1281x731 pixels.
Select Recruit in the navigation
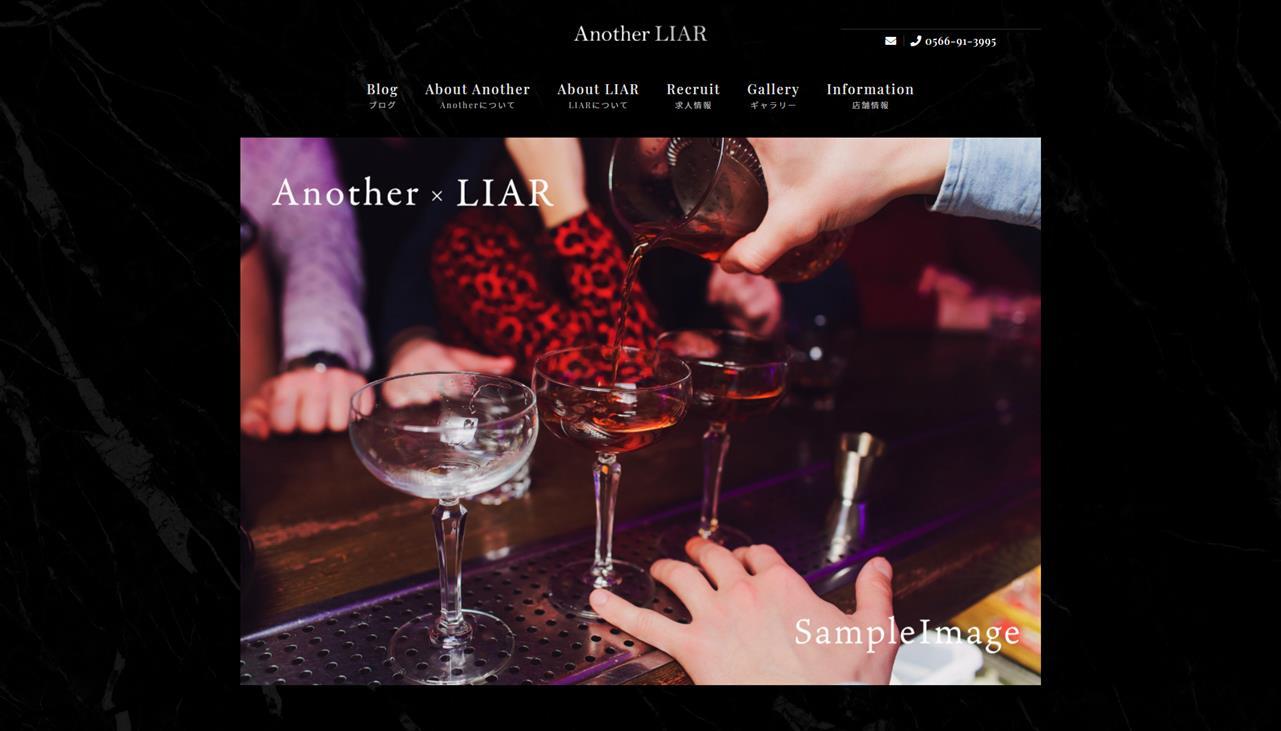click(693, 89)
